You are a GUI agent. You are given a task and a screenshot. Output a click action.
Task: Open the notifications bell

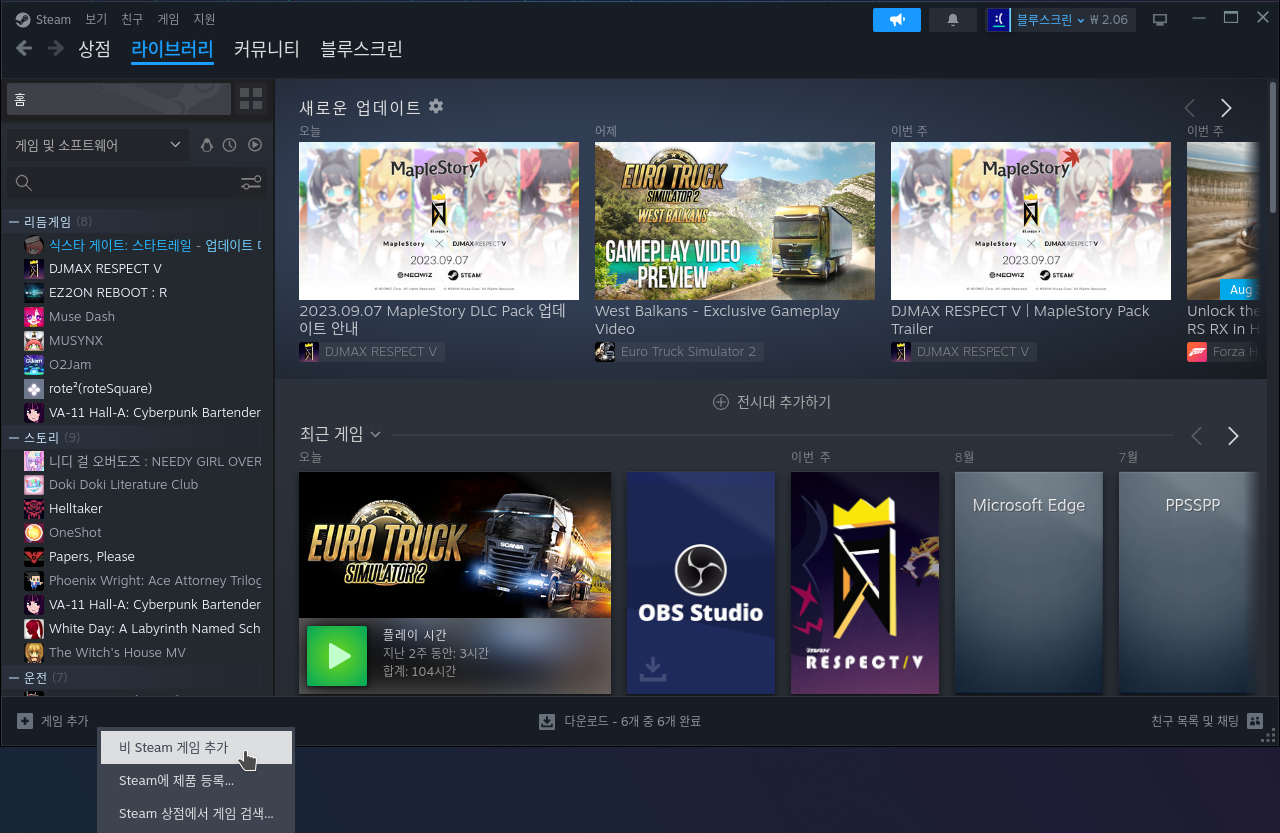(953, 20)
